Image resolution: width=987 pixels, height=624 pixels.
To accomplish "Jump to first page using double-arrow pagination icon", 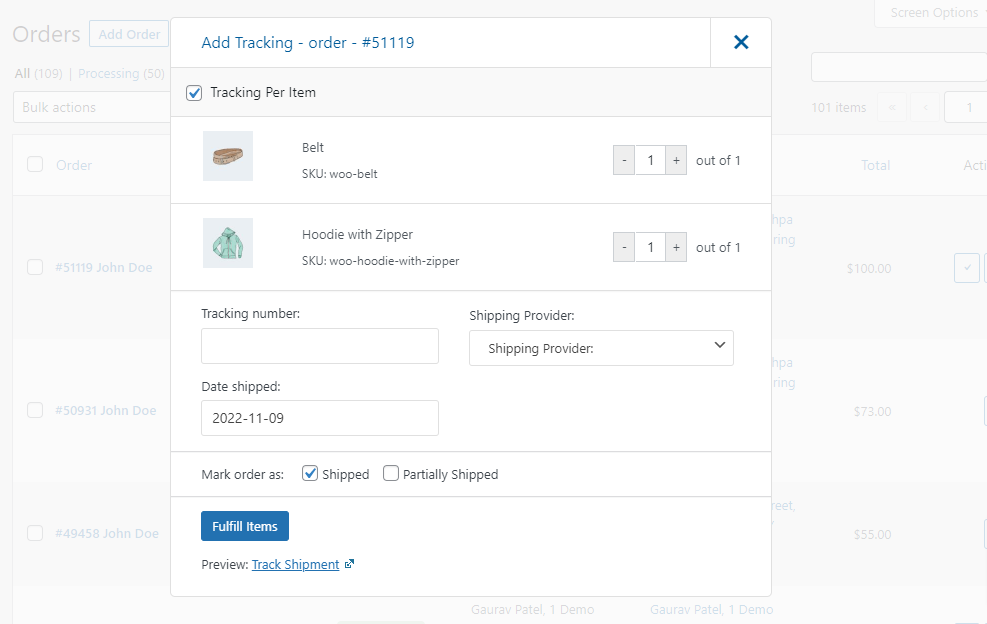I will click(x=892, y=107).
